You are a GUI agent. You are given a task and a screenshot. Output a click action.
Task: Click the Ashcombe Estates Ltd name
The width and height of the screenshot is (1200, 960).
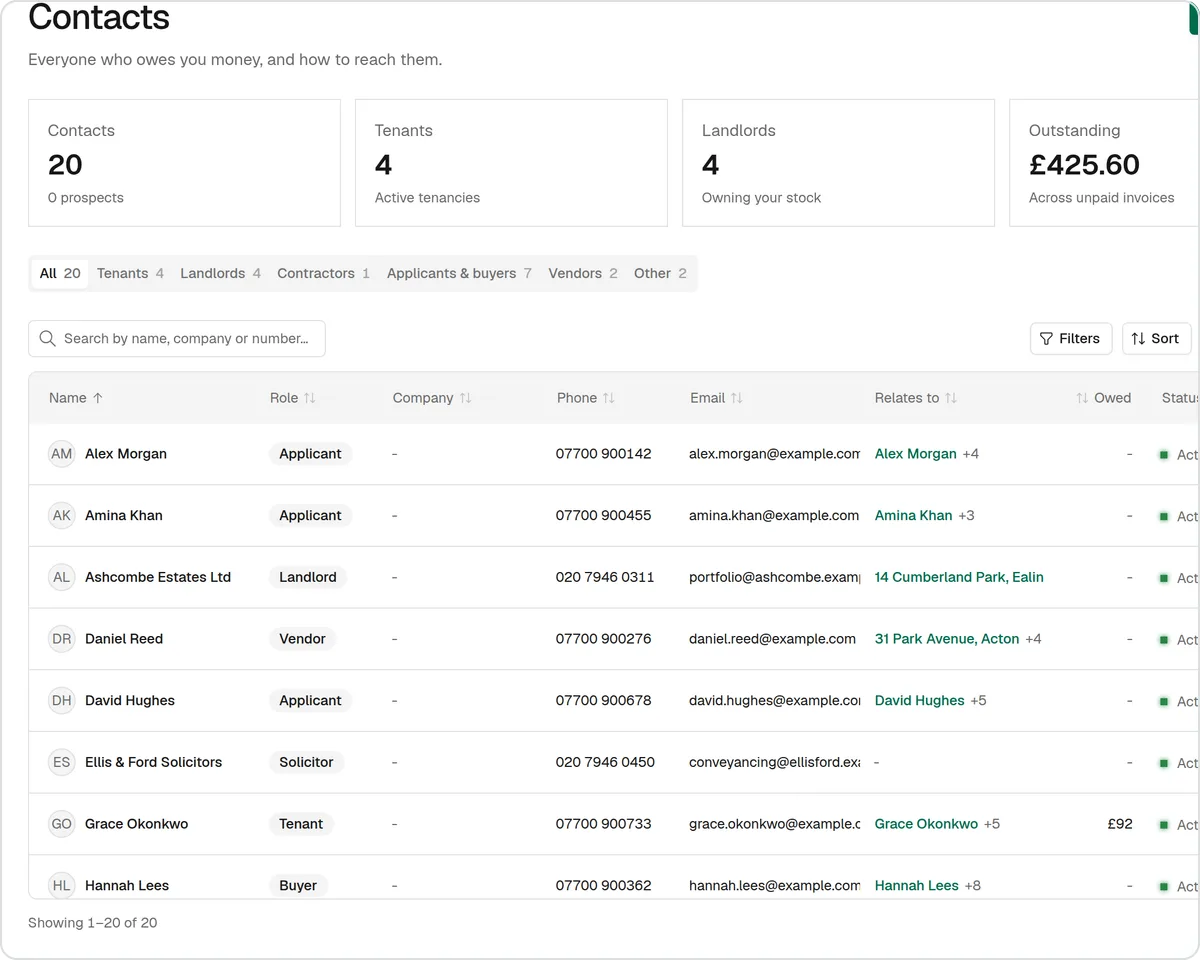pyautogui.click(x=158, y=577)
